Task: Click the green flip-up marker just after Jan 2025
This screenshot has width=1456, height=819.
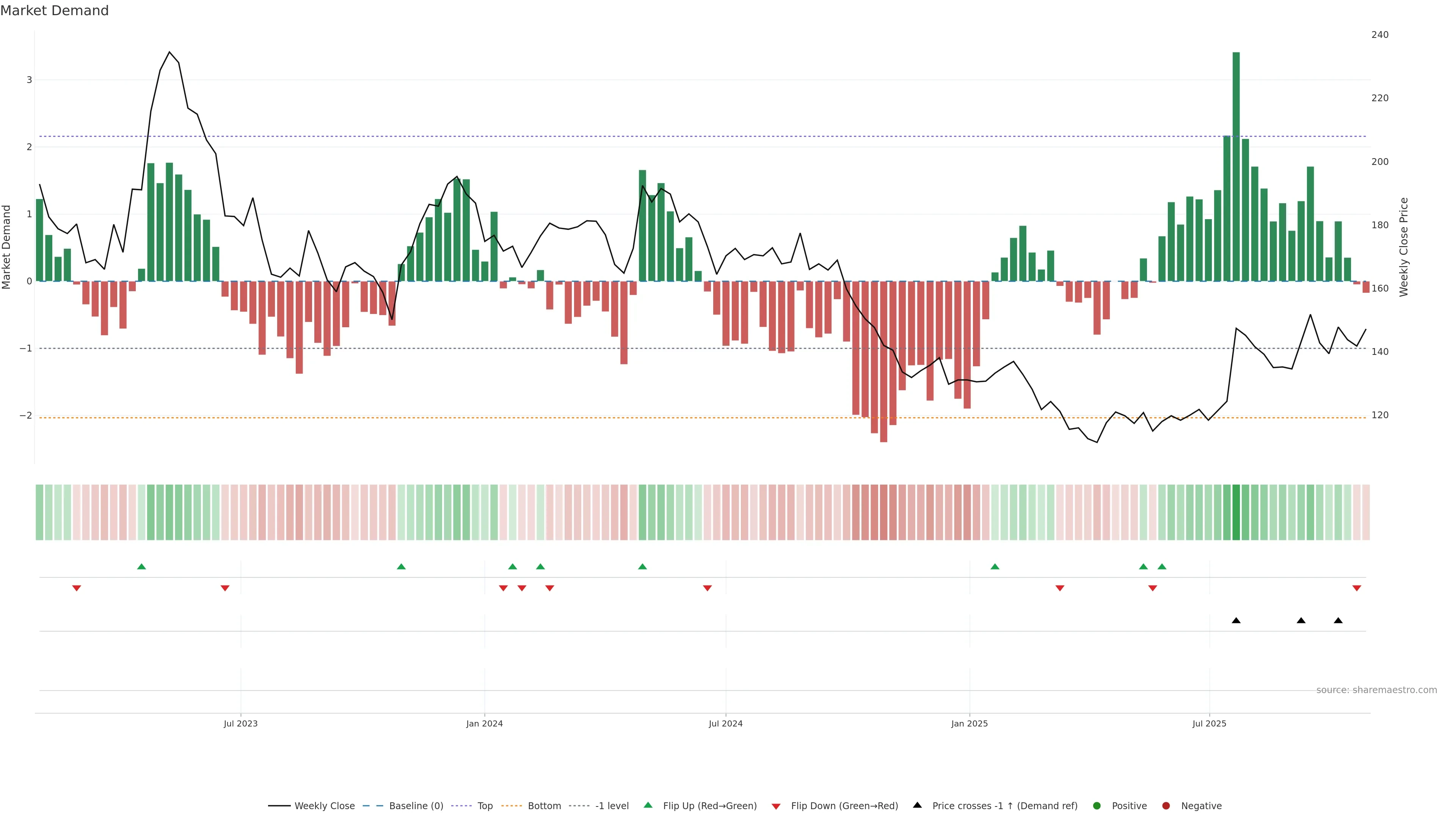Action: point(995,566)
